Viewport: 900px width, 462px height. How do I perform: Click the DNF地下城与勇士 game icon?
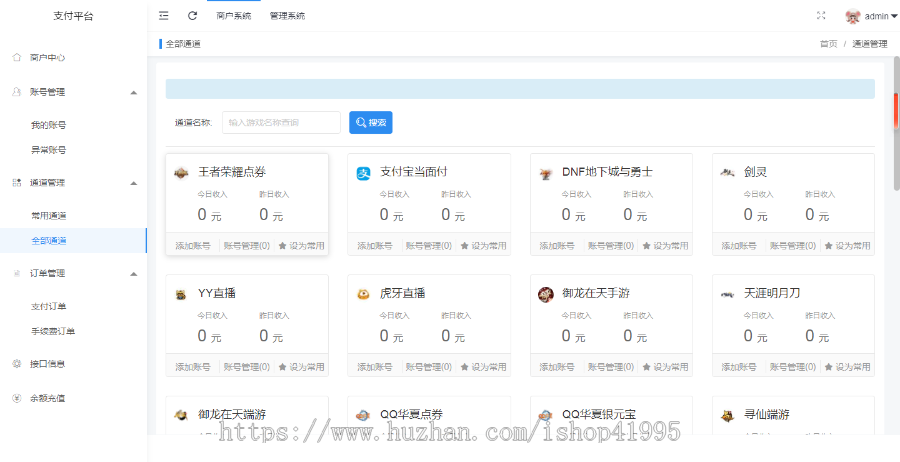coord(545,173)
